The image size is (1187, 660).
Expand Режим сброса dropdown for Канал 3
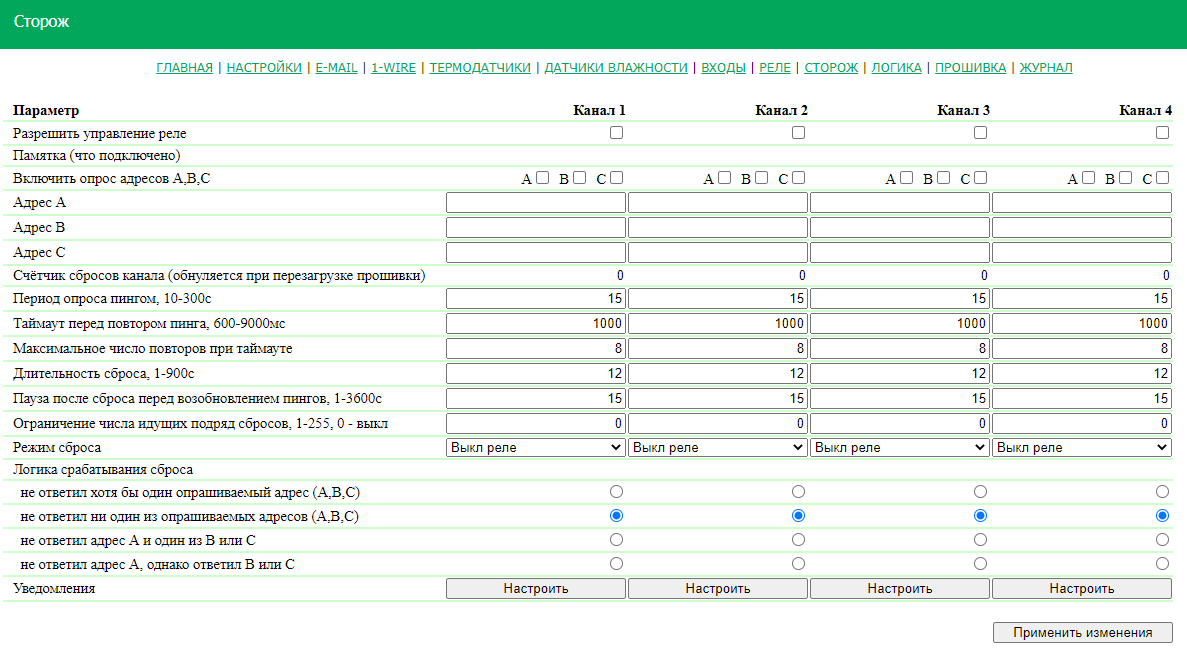[x=899, y=448]
